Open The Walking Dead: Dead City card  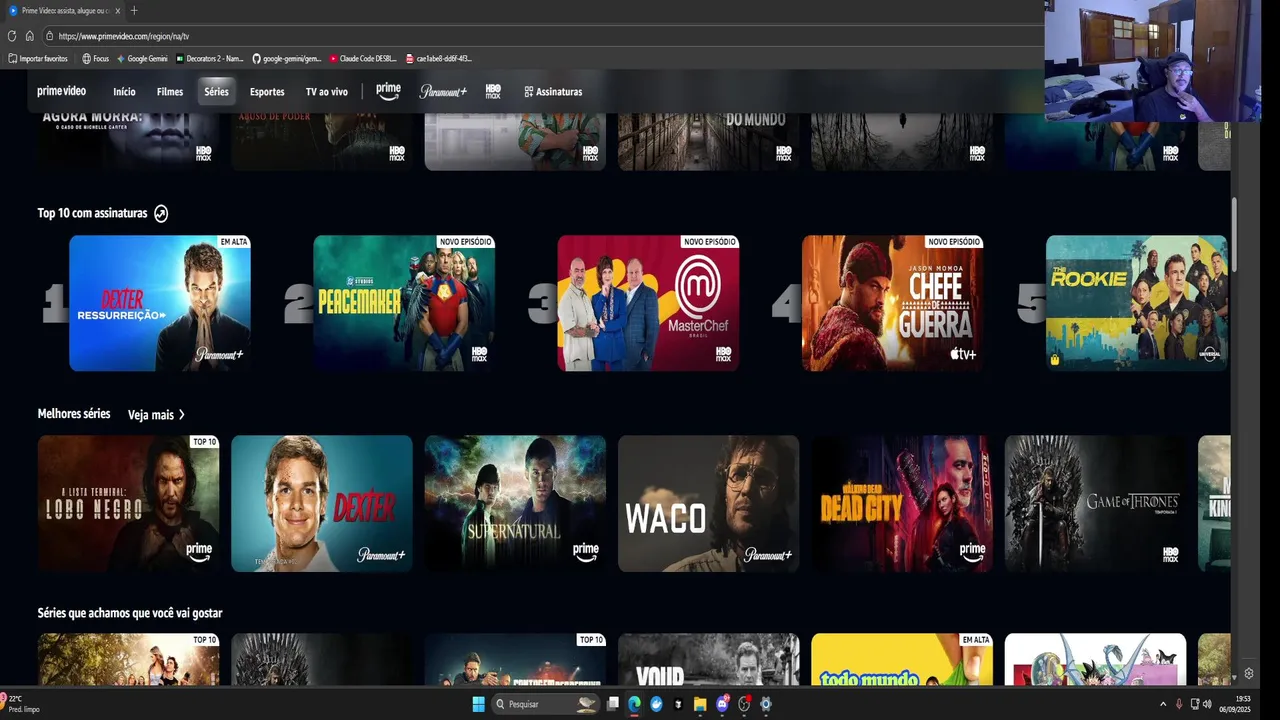902,503
